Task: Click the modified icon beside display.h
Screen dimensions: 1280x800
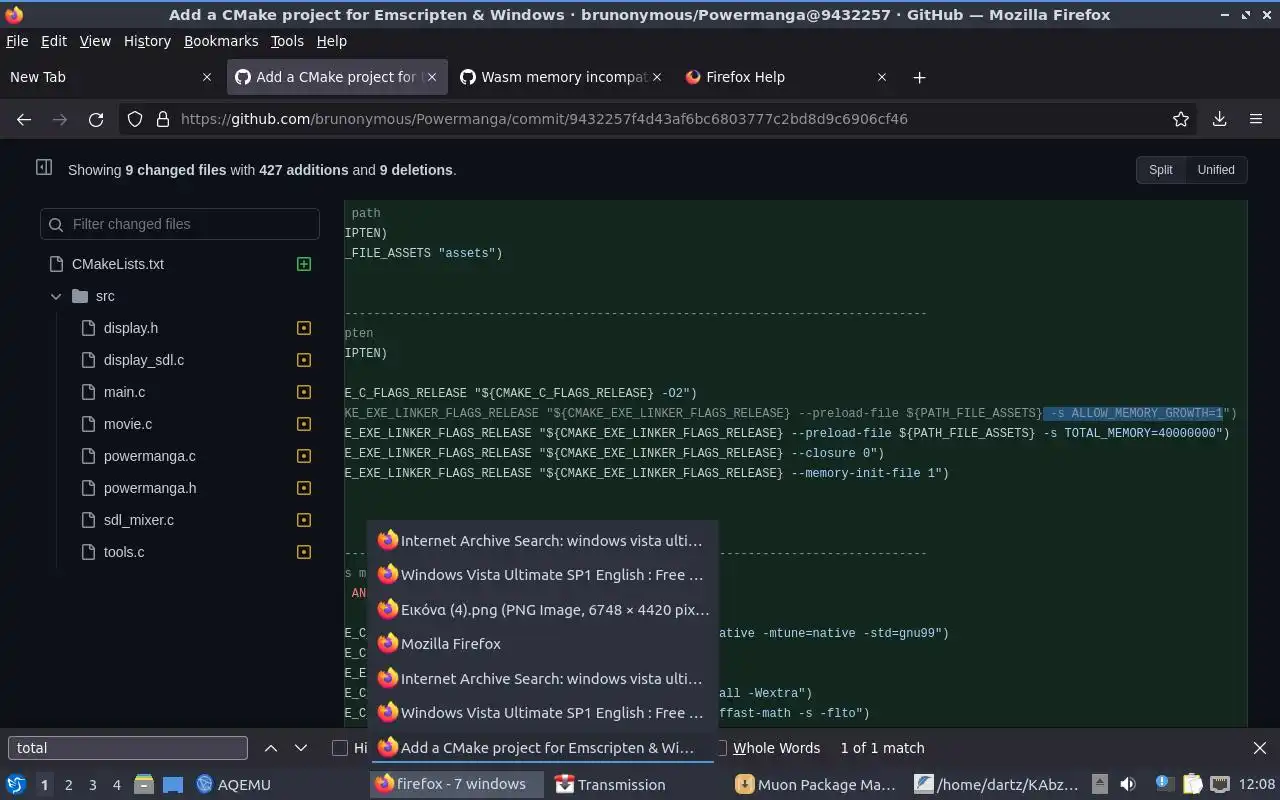Action: click(x=304, y=328)
